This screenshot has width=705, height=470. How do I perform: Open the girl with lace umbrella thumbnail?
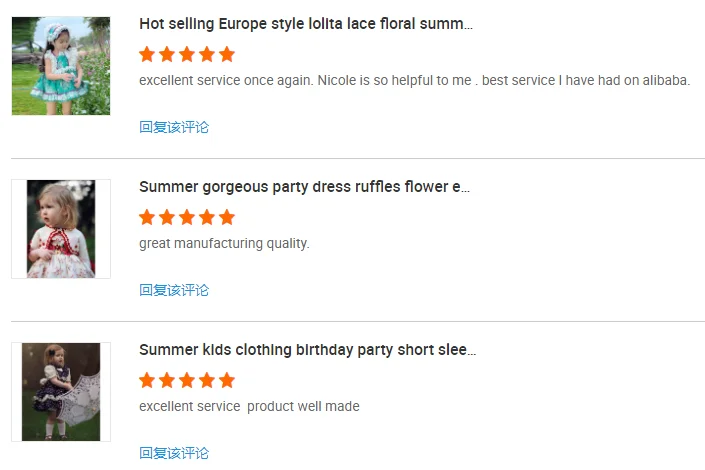(x=61, y=392)
